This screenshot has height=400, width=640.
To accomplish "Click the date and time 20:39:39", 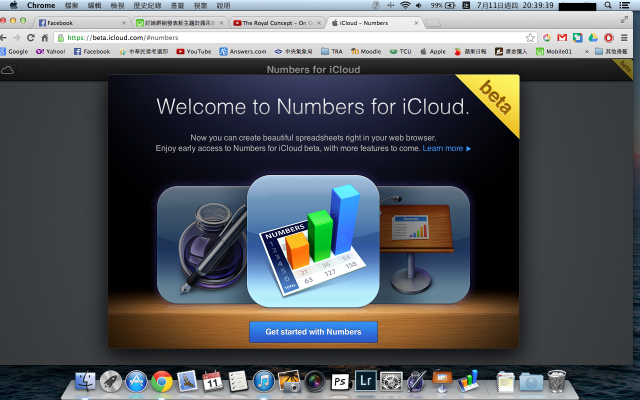I will pos(515,5).
